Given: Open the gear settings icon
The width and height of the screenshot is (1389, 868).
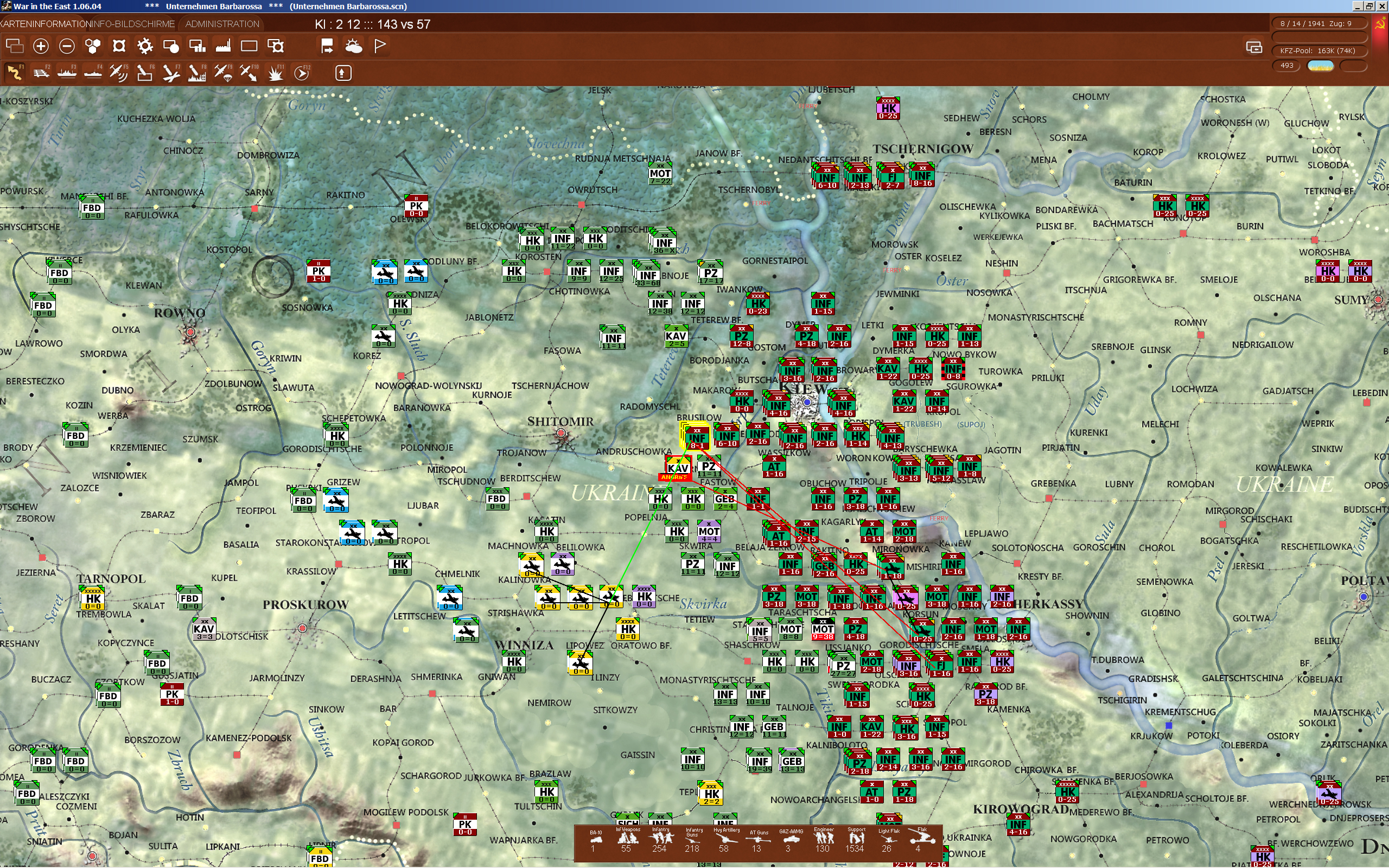Looking at the screenshot, I should click(145, 46).
